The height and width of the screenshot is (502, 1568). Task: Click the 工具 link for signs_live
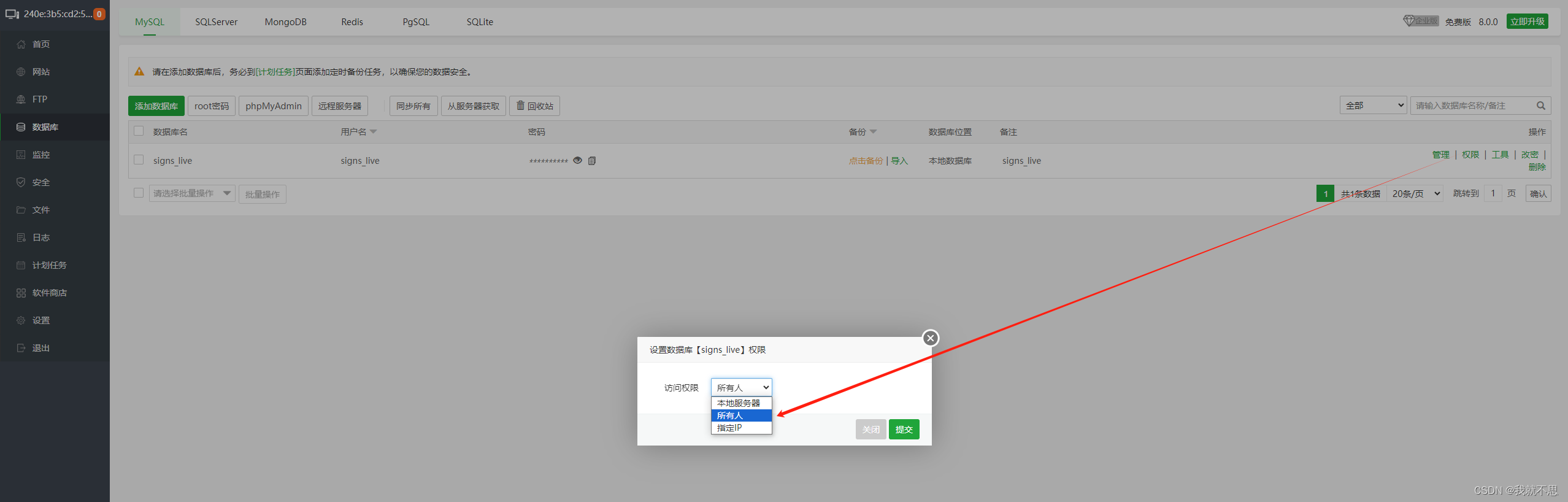[1501, 155]
